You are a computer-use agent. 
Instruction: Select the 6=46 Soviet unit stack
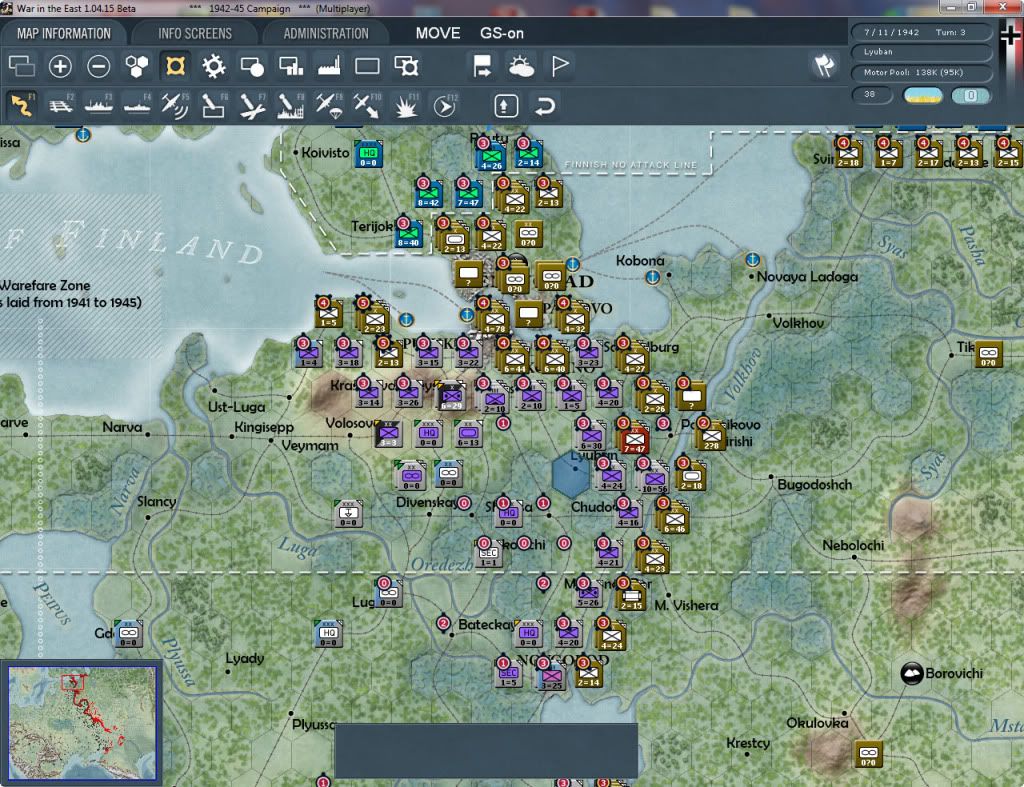click(x=674, y=519)
